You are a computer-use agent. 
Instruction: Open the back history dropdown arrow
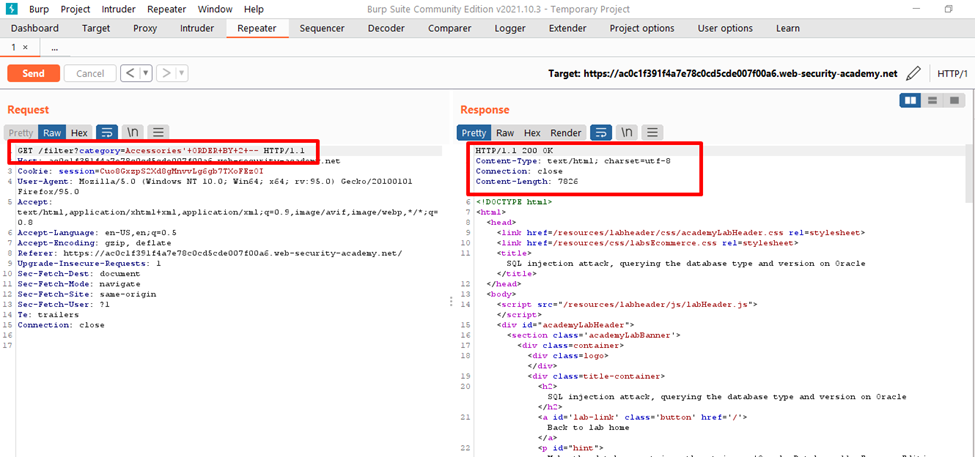[146, 73]
